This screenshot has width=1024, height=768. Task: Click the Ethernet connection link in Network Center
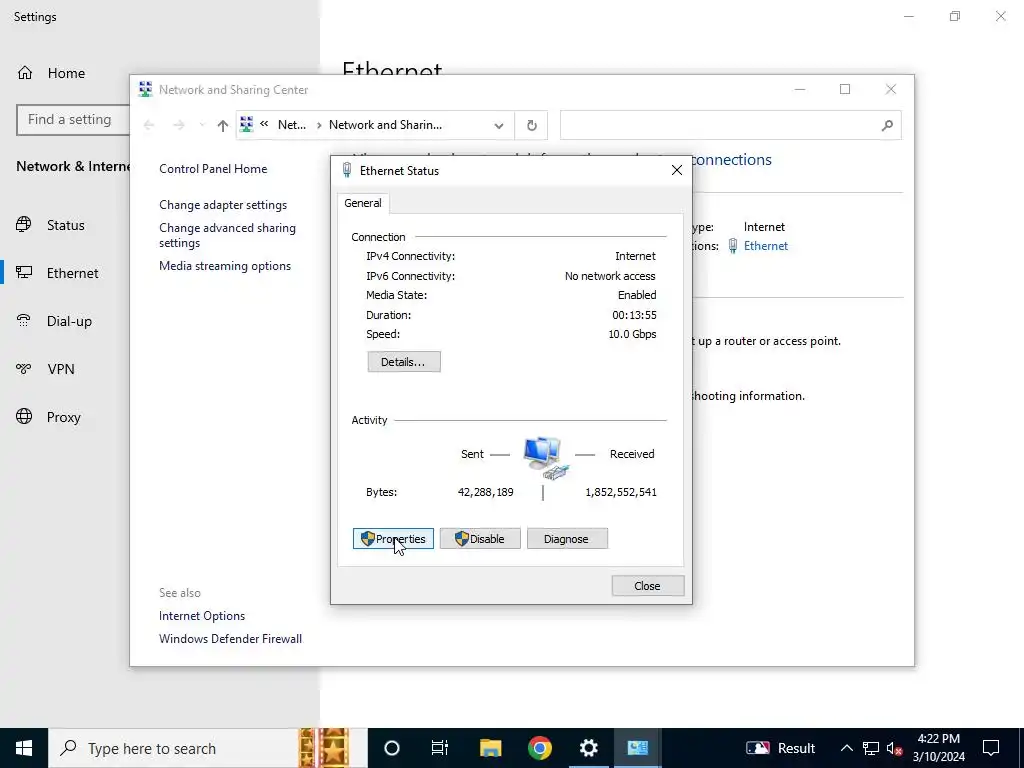pos(765,246)
